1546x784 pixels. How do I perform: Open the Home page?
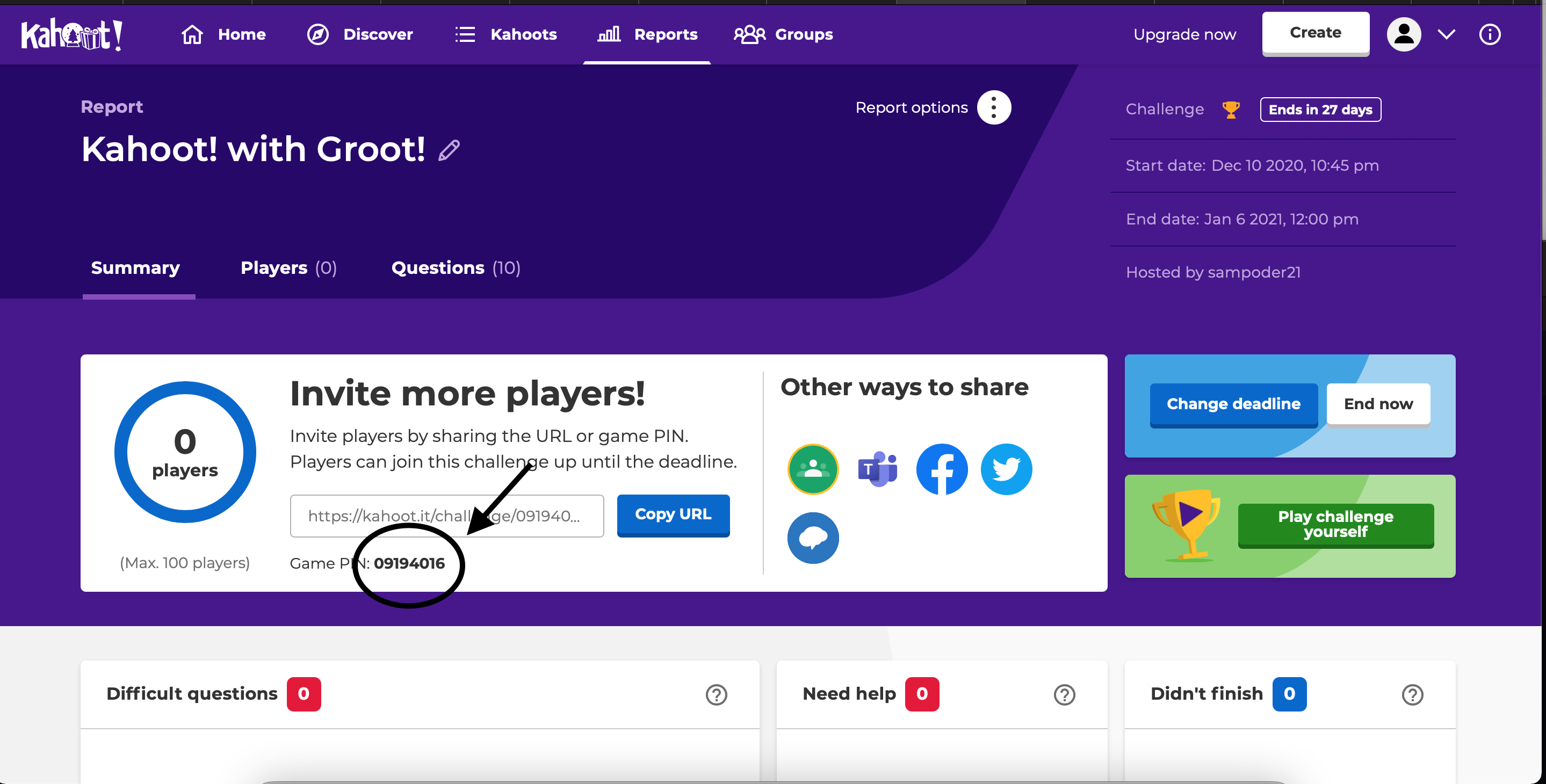pyautogui.click(x=223, y=34)
